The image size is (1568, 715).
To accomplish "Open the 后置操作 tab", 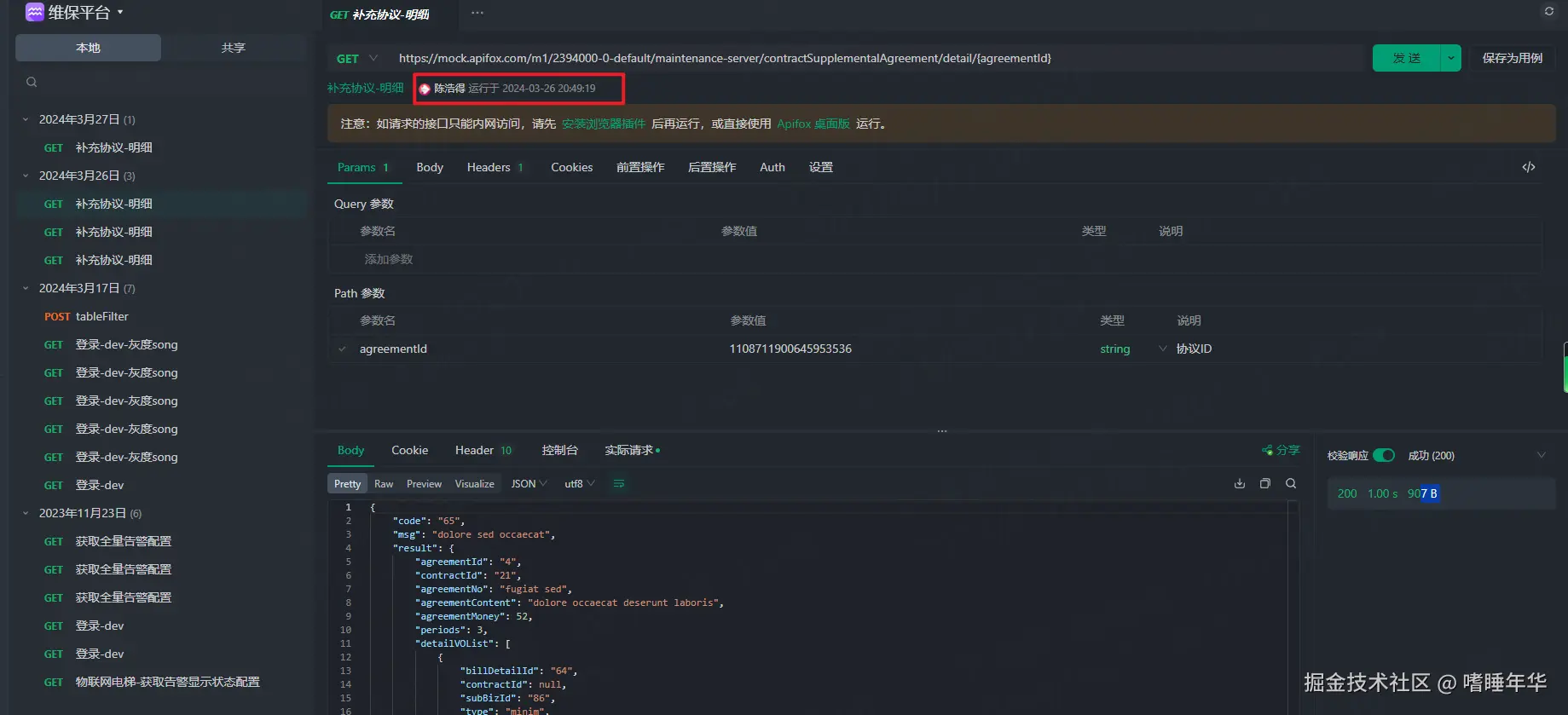I will (x=712, y=167).
